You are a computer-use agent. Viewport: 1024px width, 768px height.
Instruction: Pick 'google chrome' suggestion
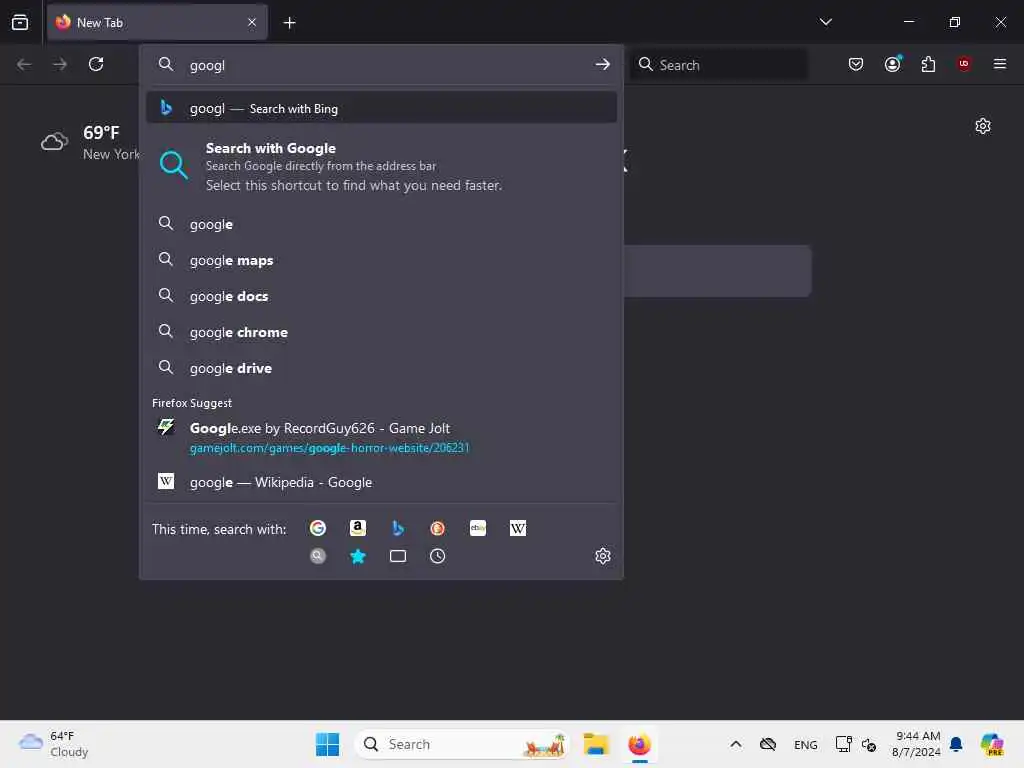[x=381, y=332]
